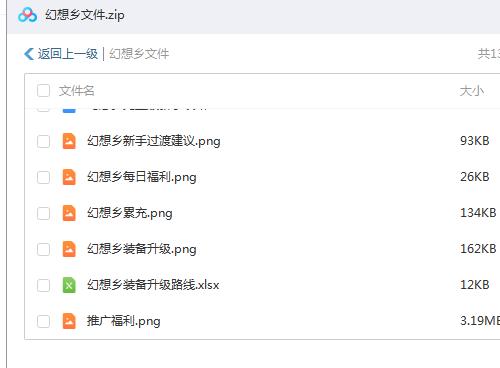
Task: Go back via 返回上一级 link
Action: point(67,54)
